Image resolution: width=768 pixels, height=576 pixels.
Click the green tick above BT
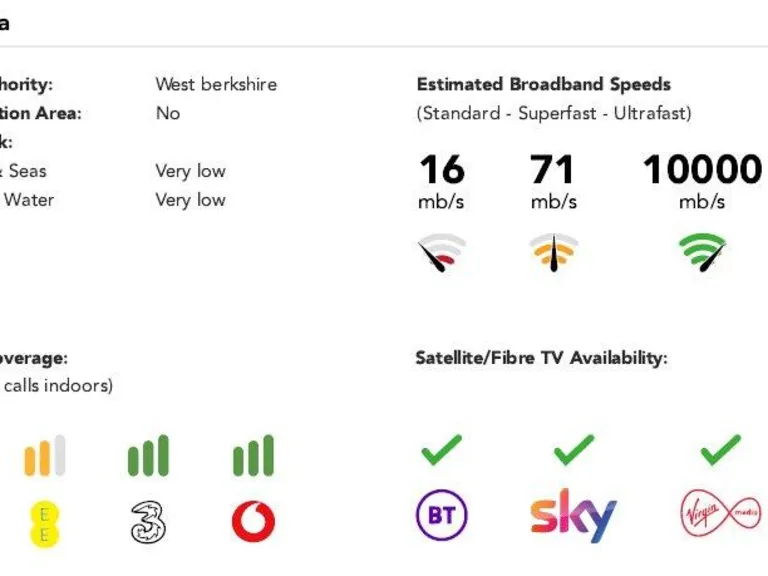click(441, 450)
